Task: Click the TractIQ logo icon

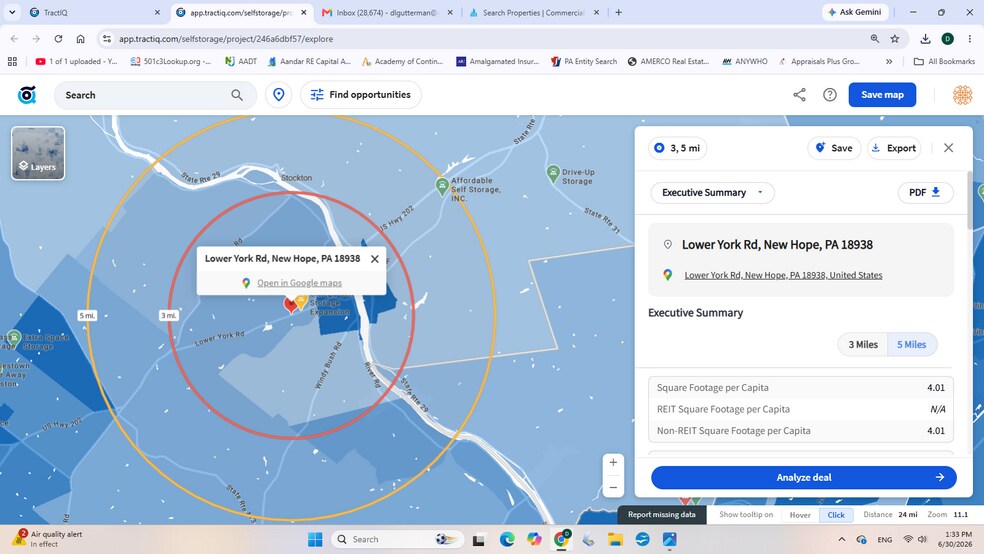Action: point(27,95)
